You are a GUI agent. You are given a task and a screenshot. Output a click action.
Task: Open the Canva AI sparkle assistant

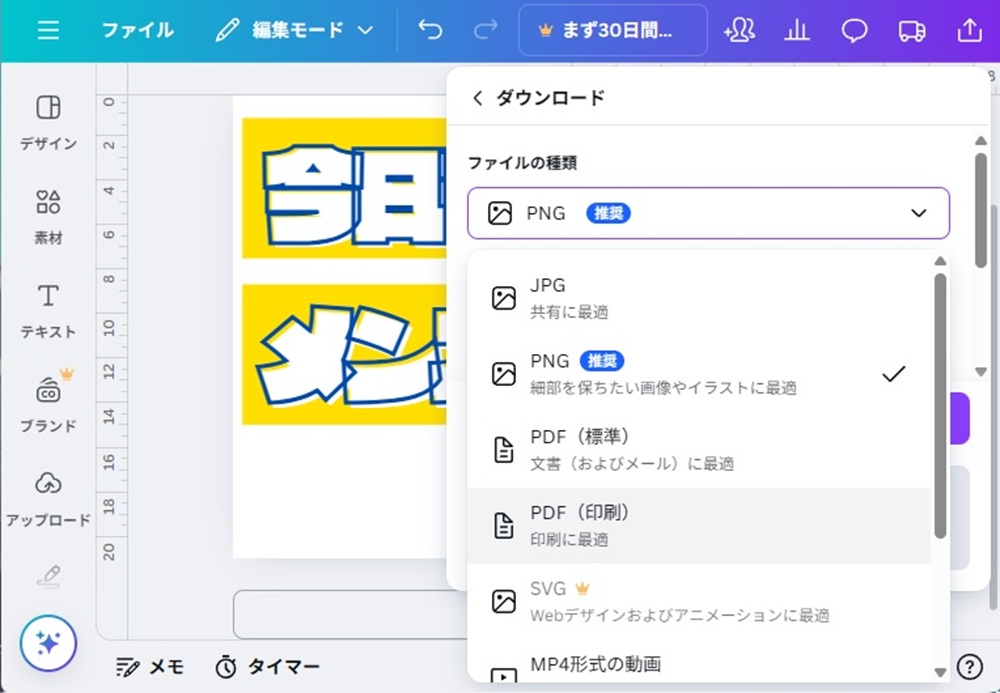(x=48, y=643)
